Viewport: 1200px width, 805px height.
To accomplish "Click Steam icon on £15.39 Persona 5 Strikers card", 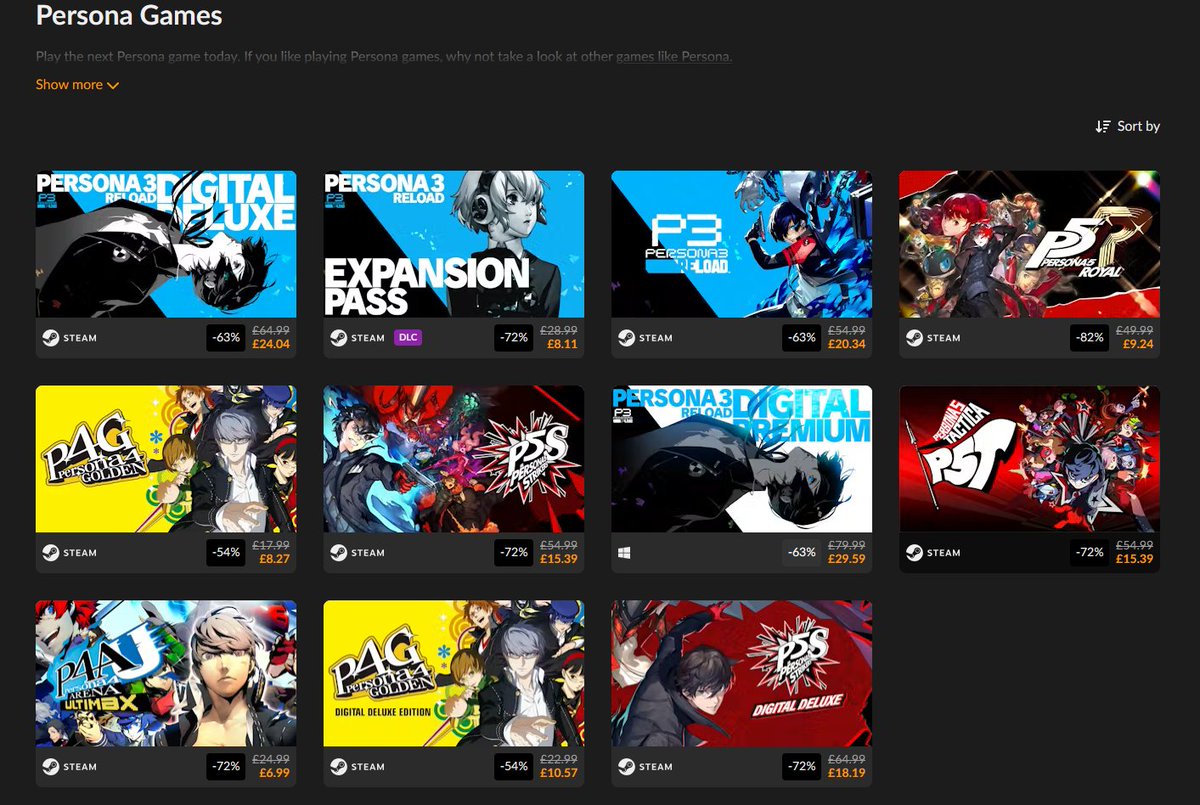I will [338, 552].
